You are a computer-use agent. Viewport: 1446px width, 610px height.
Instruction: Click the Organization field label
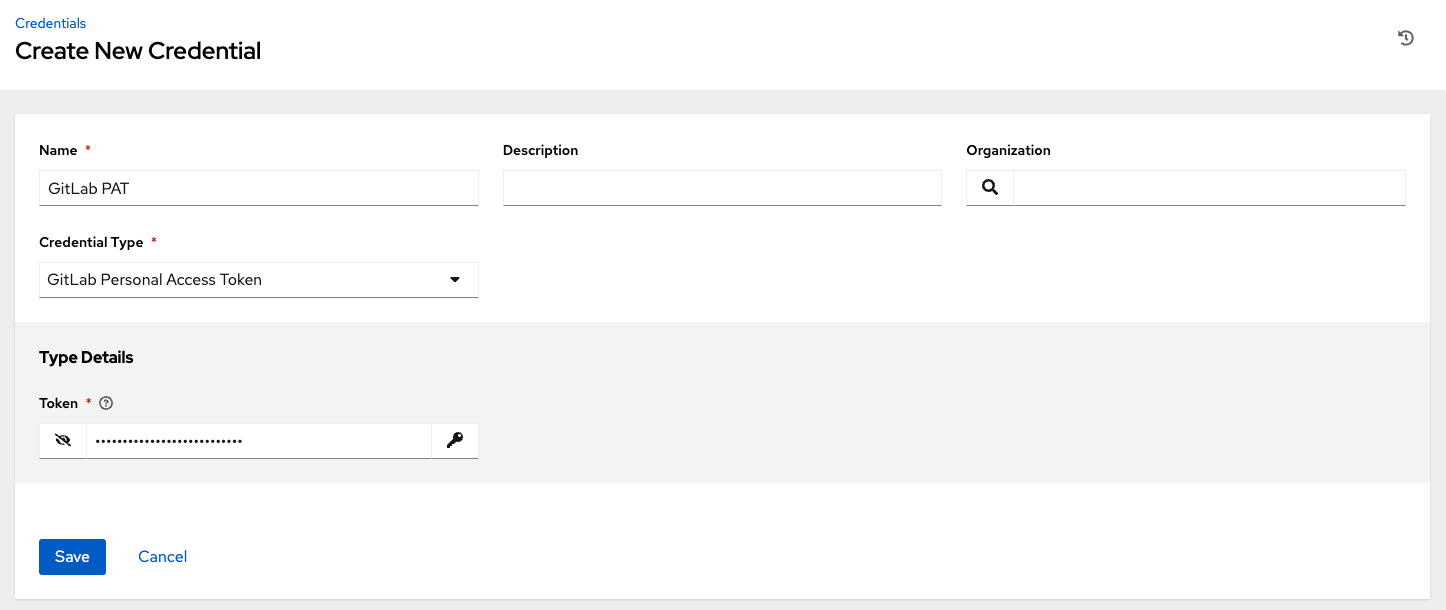pos(1008,150)
